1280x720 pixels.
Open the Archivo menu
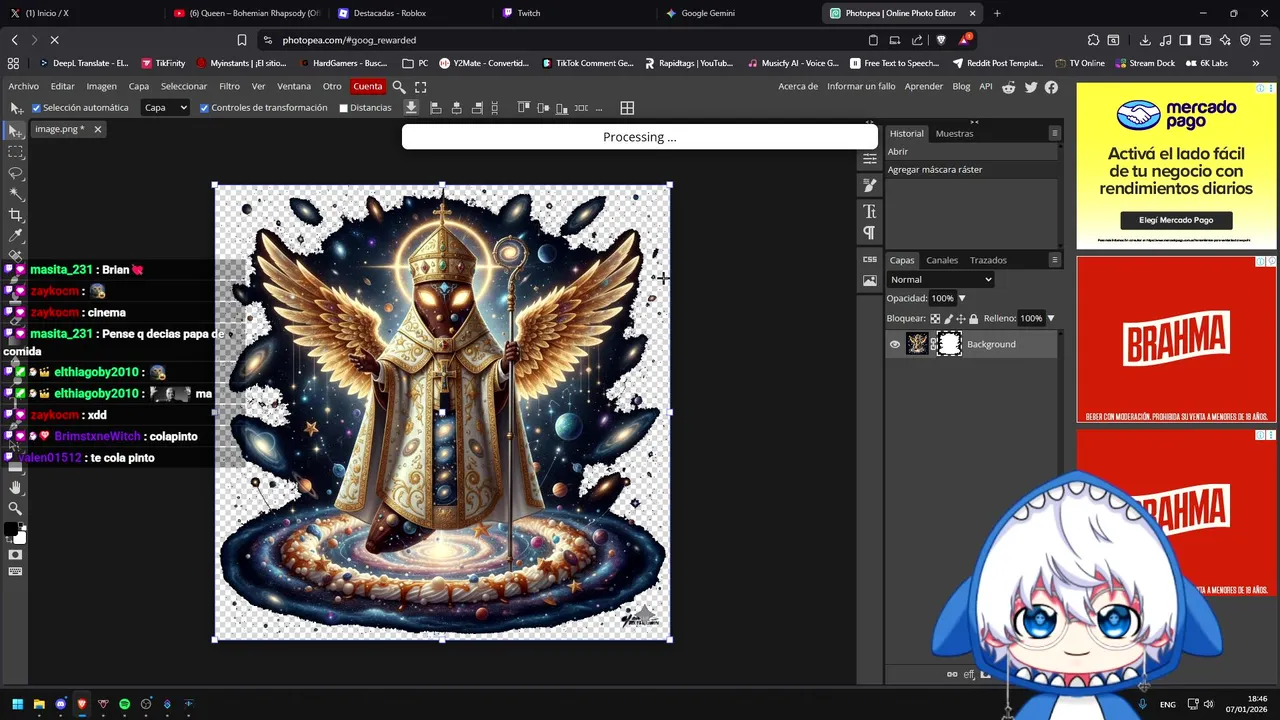[x=24, y=87]
